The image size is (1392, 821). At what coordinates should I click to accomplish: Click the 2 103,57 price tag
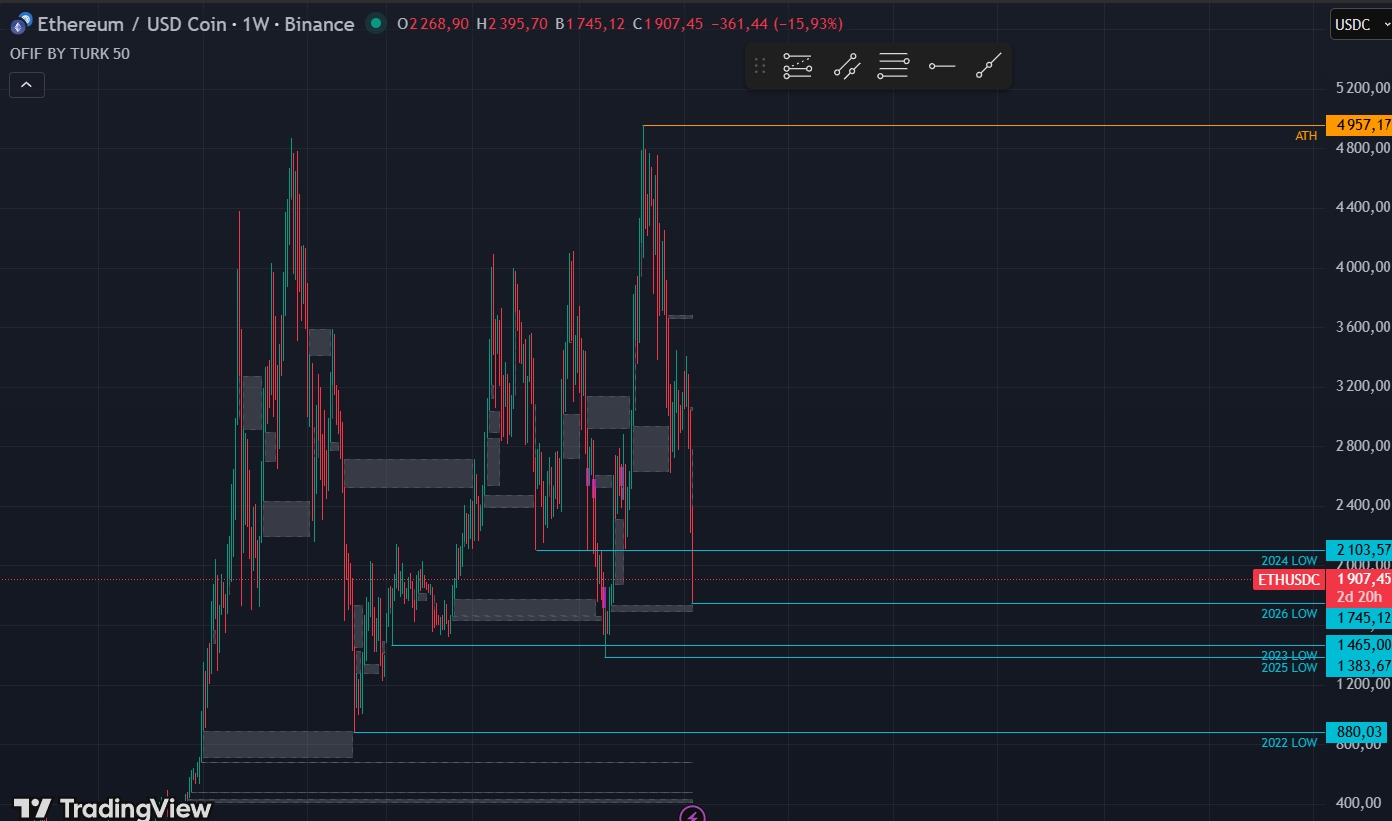(x=1358, y=550)
